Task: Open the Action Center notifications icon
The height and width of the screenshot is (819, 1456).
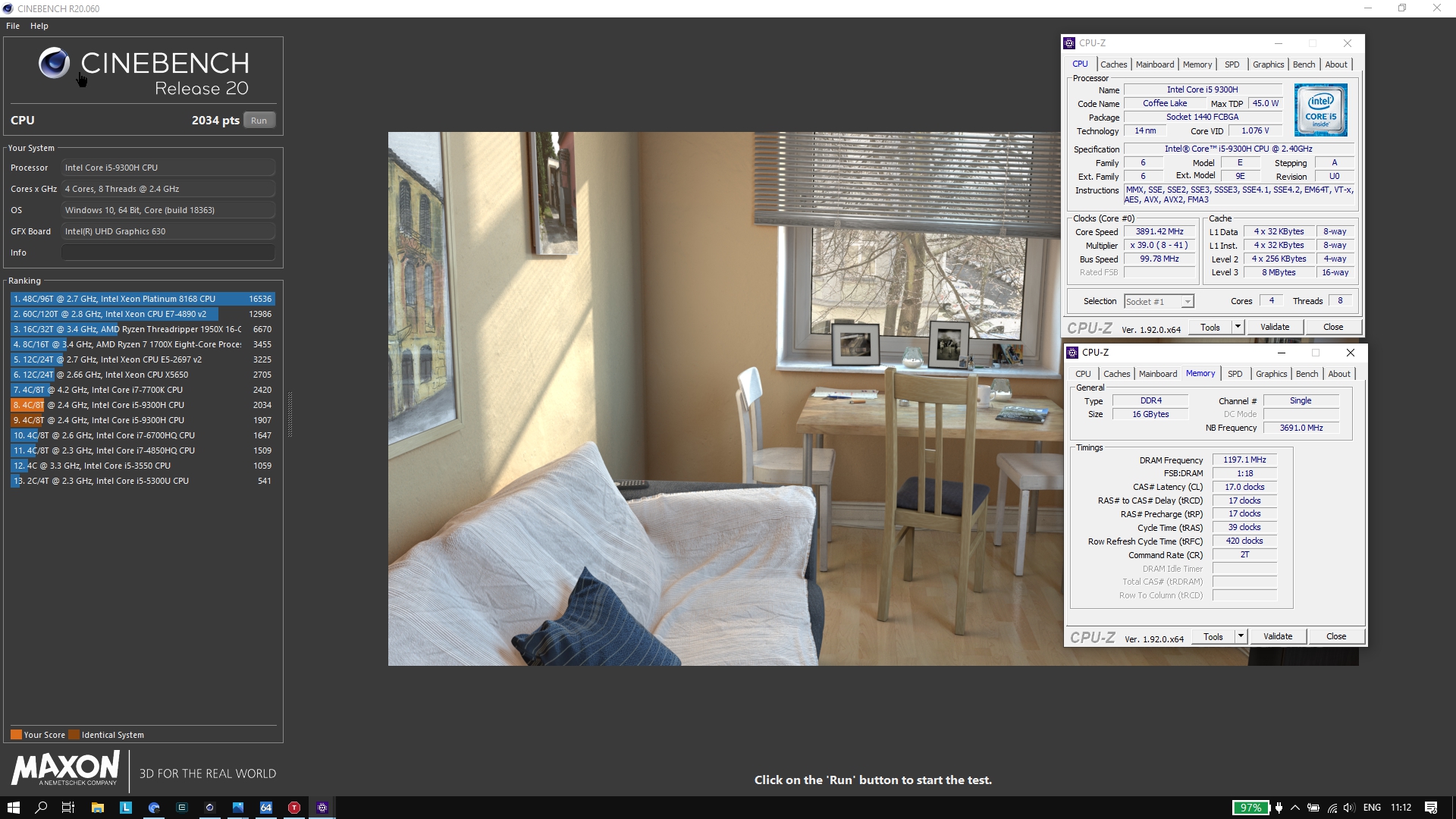Action: point(1431,808)
